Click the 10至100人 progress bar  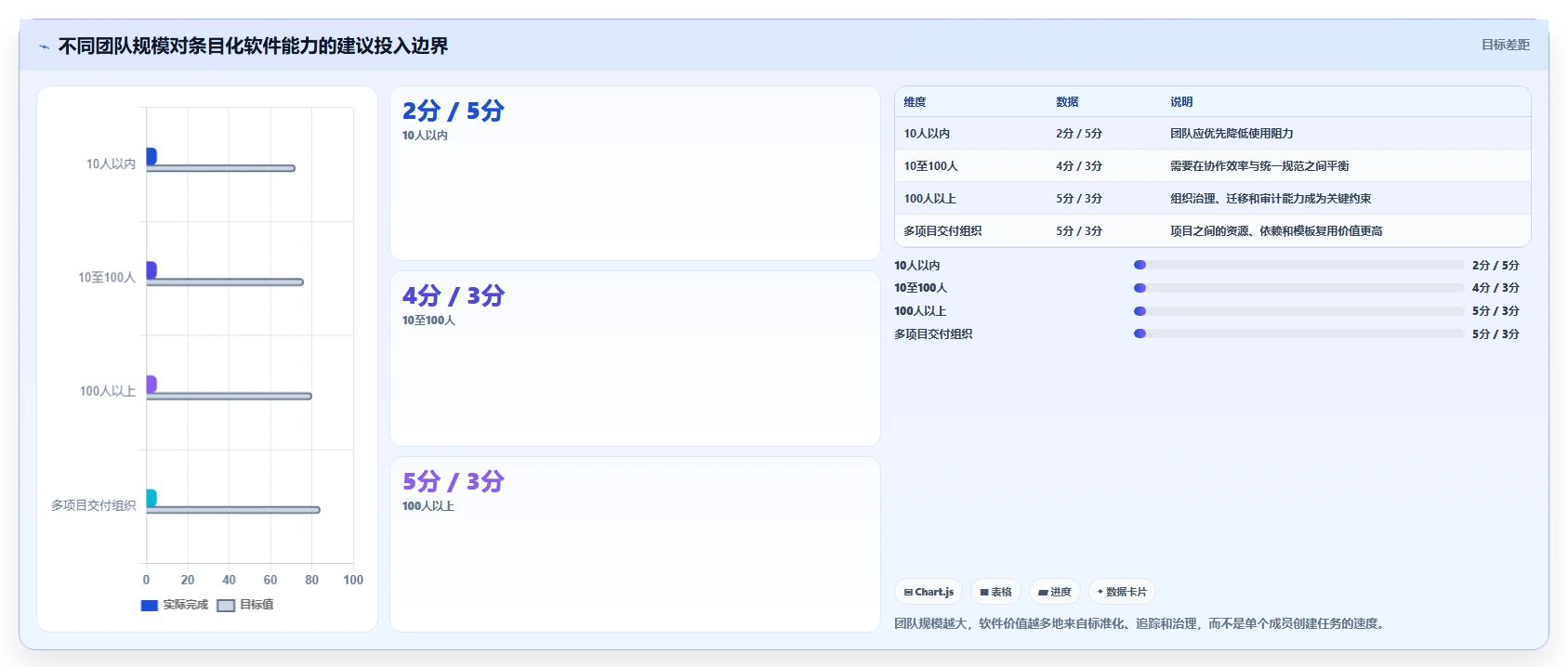pyautogui.click(x=1298, y=288)
